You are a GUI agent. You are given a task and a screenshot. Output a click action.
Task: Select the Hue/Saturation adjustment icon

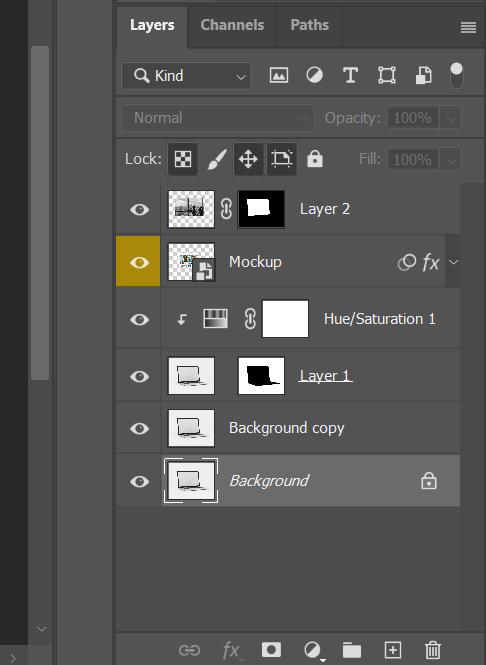tap(215, 319)
